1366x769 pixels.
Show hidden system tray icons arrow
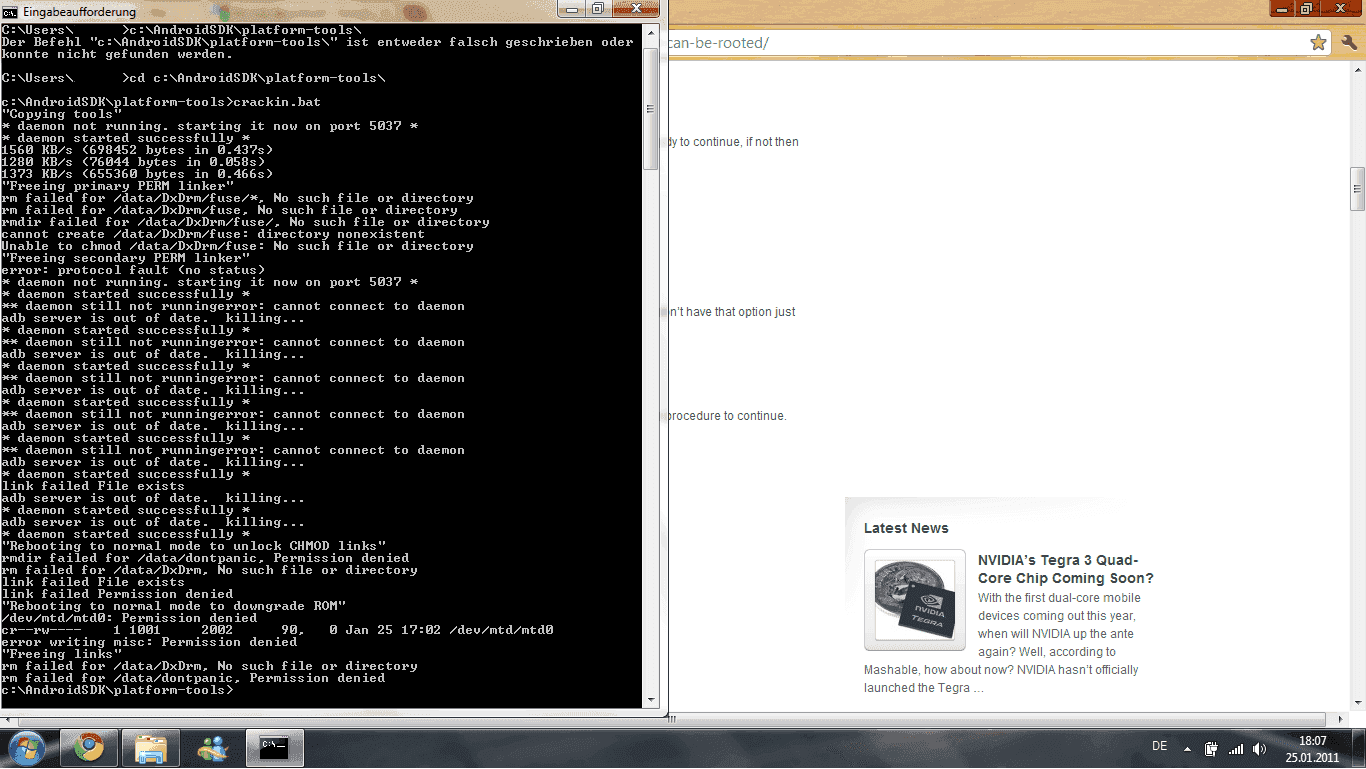pyautogui.click(x=1187, y=748)
